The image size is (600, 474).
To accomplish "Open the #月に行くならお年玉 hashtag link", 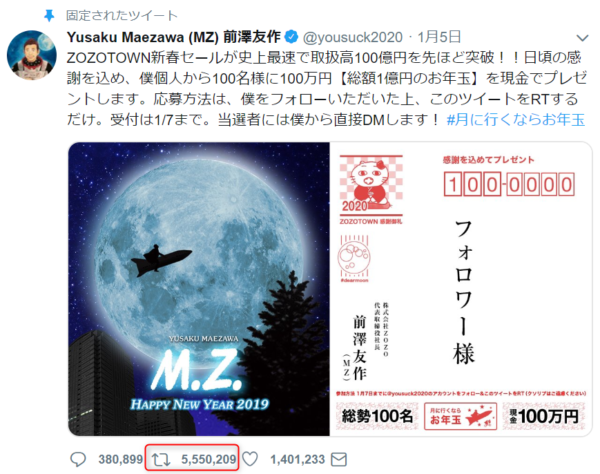I will coord(516,120).
